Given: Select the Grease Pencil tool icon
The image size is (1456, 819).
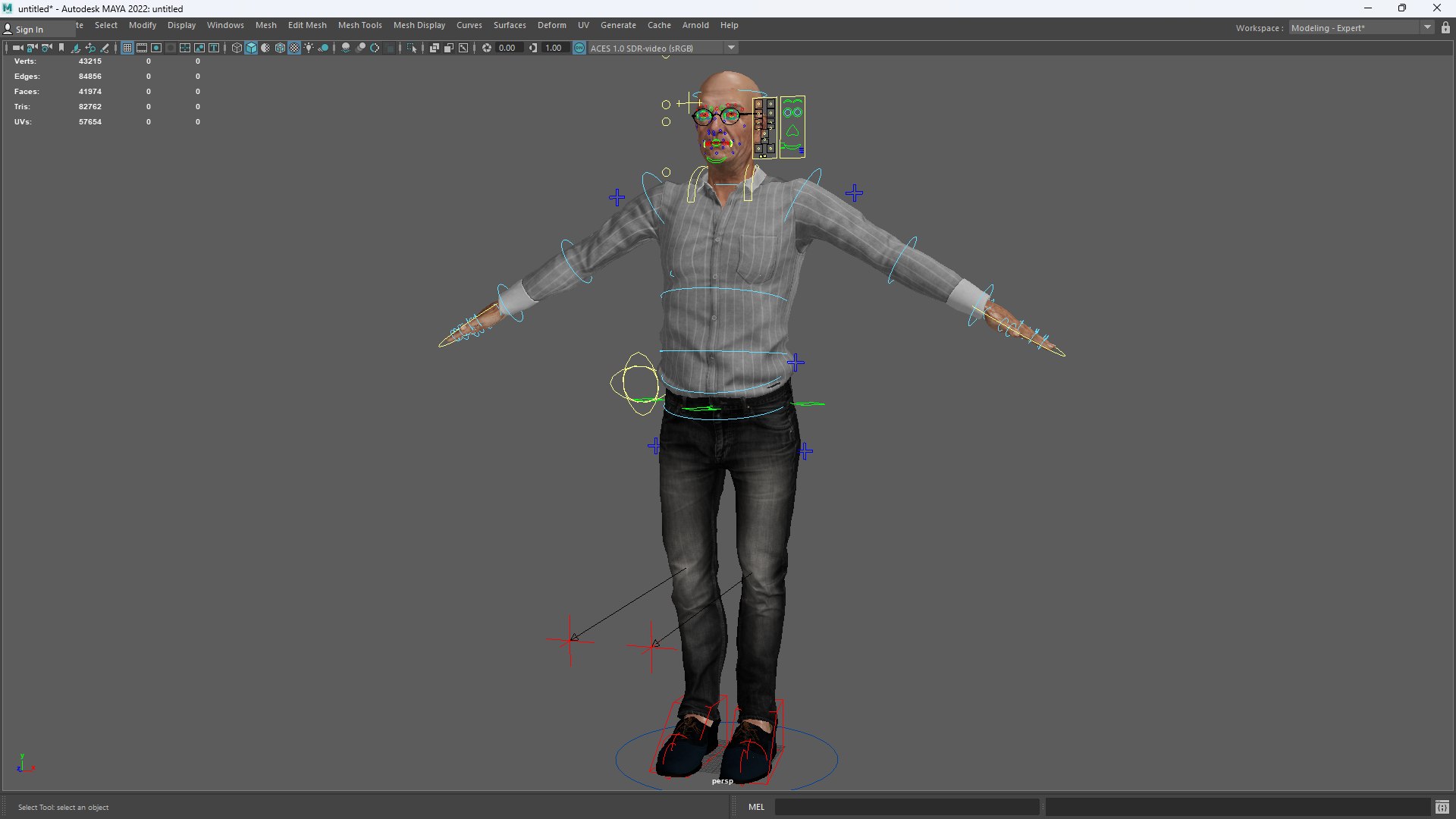Looking at the screenshot, I should (105, 48).
